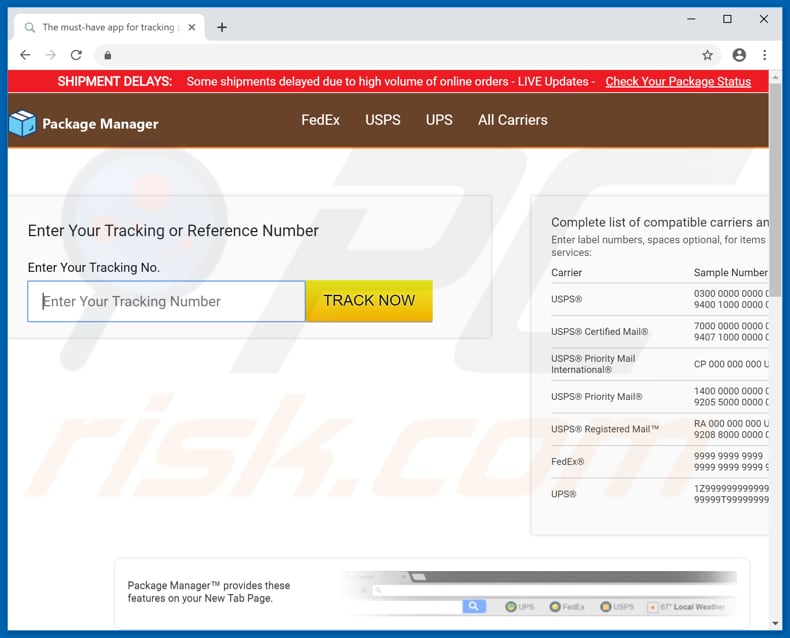The image size is (790, 638).
Task: Select the UPS® carrier row
Action: tap(660, 494)
